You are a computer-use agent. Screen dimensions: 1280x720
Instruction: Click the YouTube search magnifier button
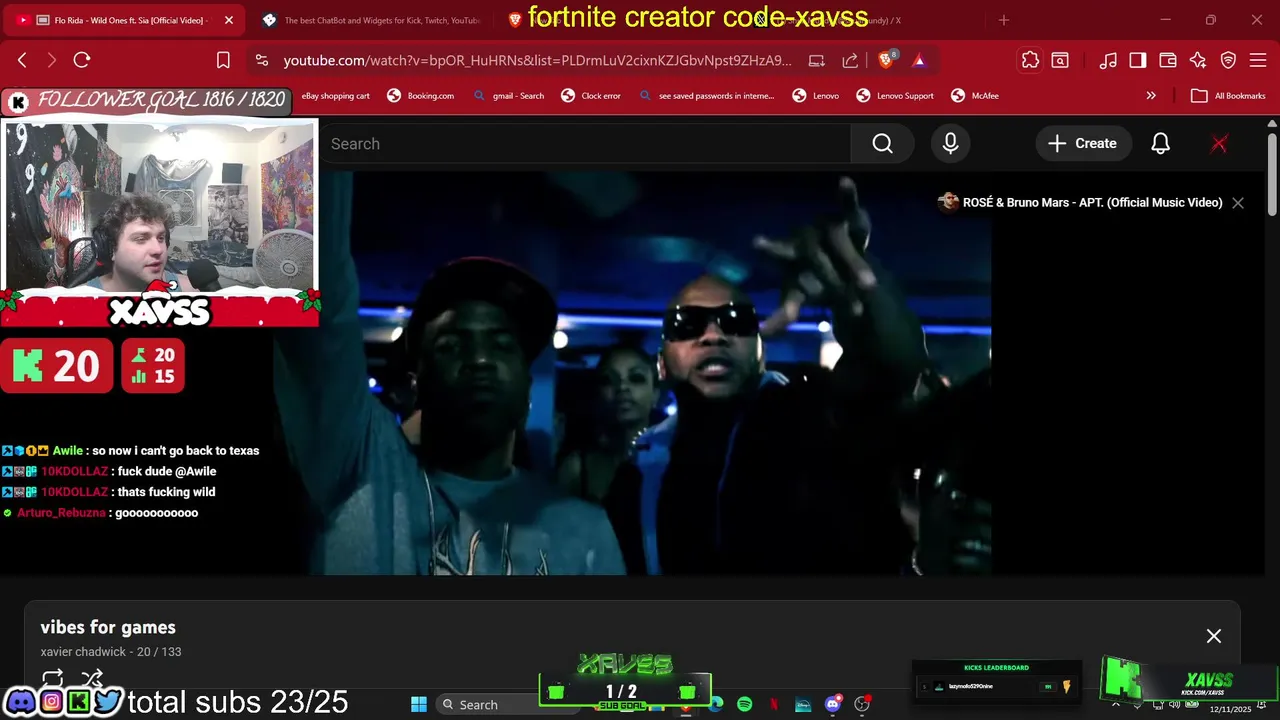(882, 144)
